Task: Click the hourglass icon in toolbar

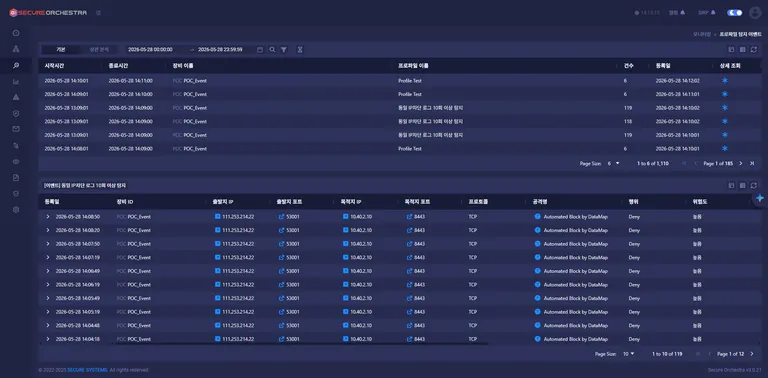Action: (300, 49)
